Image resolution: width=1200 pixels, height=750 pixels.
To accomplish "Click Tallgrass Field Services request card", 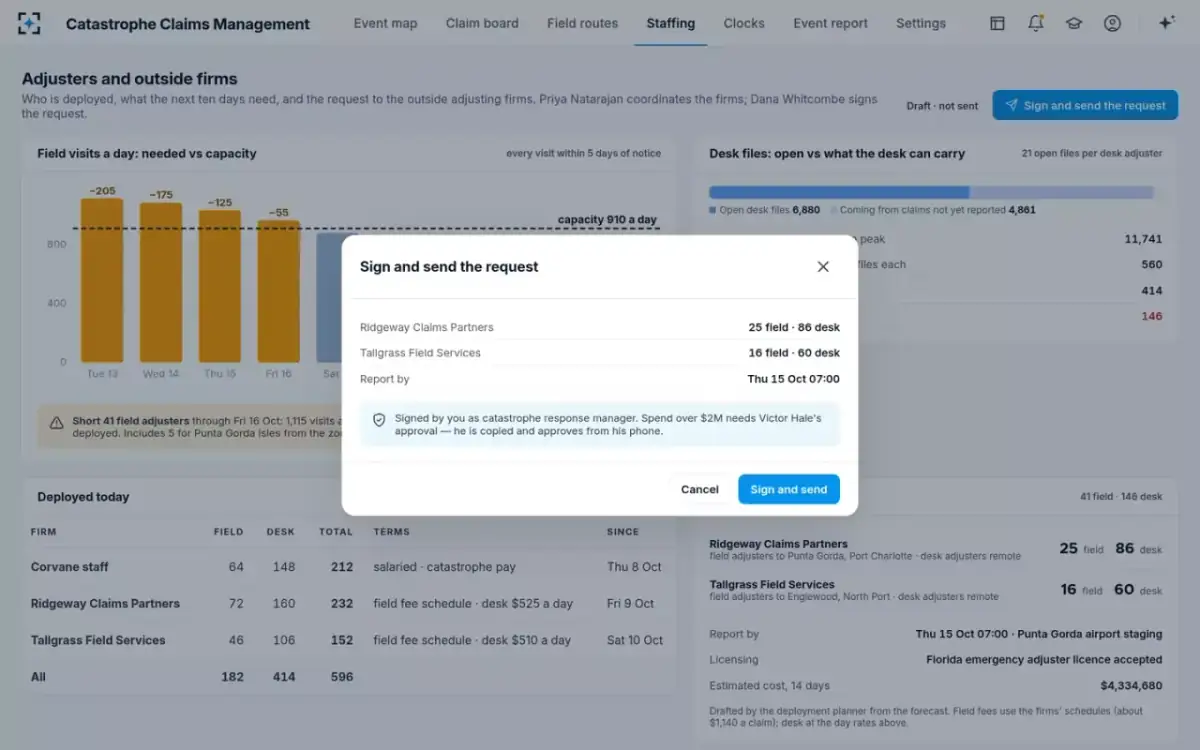I will pyautogui.click(x=936, y=590).
